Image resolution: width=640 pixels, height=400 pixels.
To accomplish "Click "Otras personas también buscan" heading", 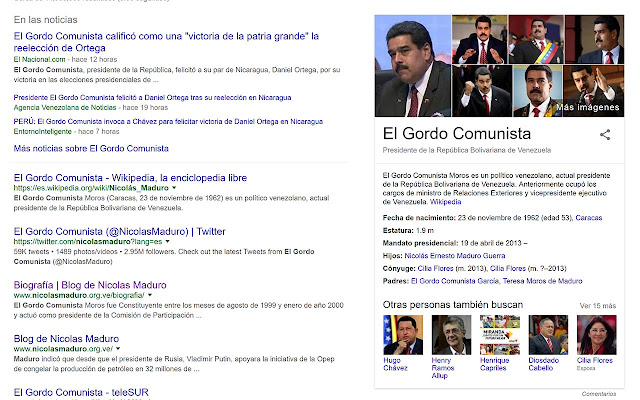I will click(x=453, y=305).
